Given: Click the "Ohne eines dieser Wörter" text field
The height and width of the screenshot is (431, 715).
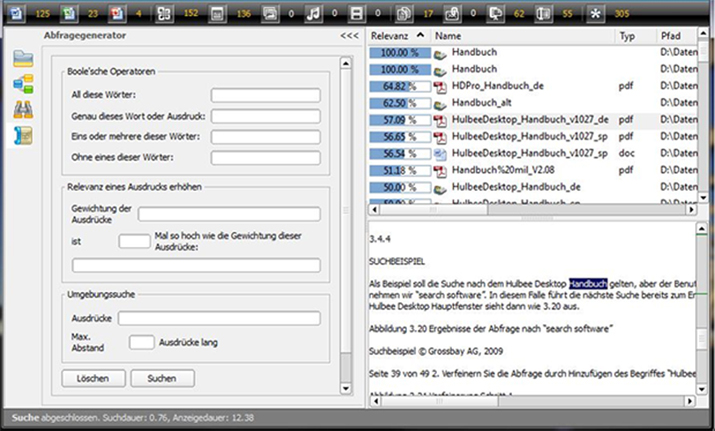Looking at the screenshot, I should click(265, 157).
